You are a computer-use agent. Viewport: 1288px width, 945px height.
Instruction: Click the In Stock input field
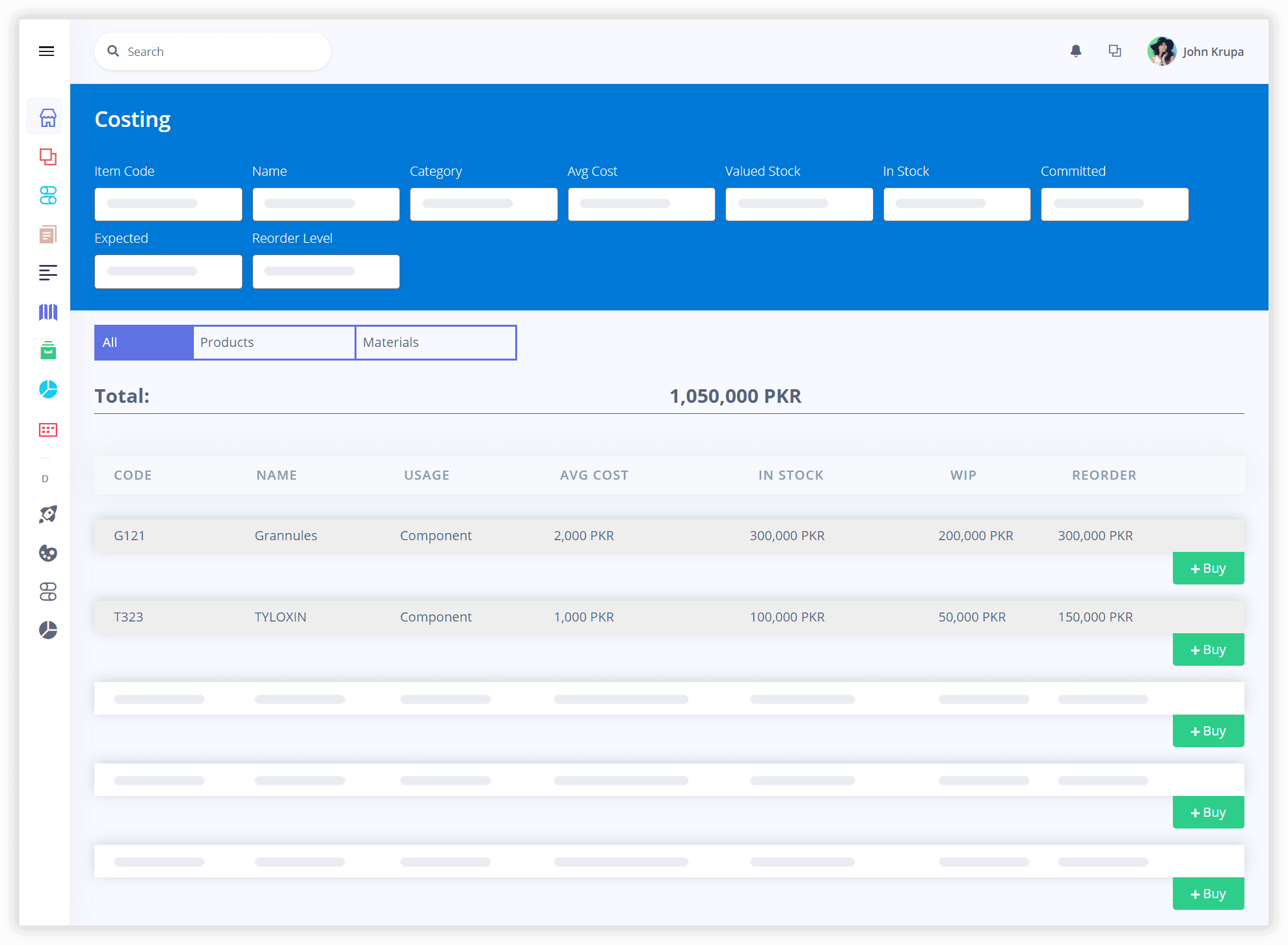(x=957, y=204)
